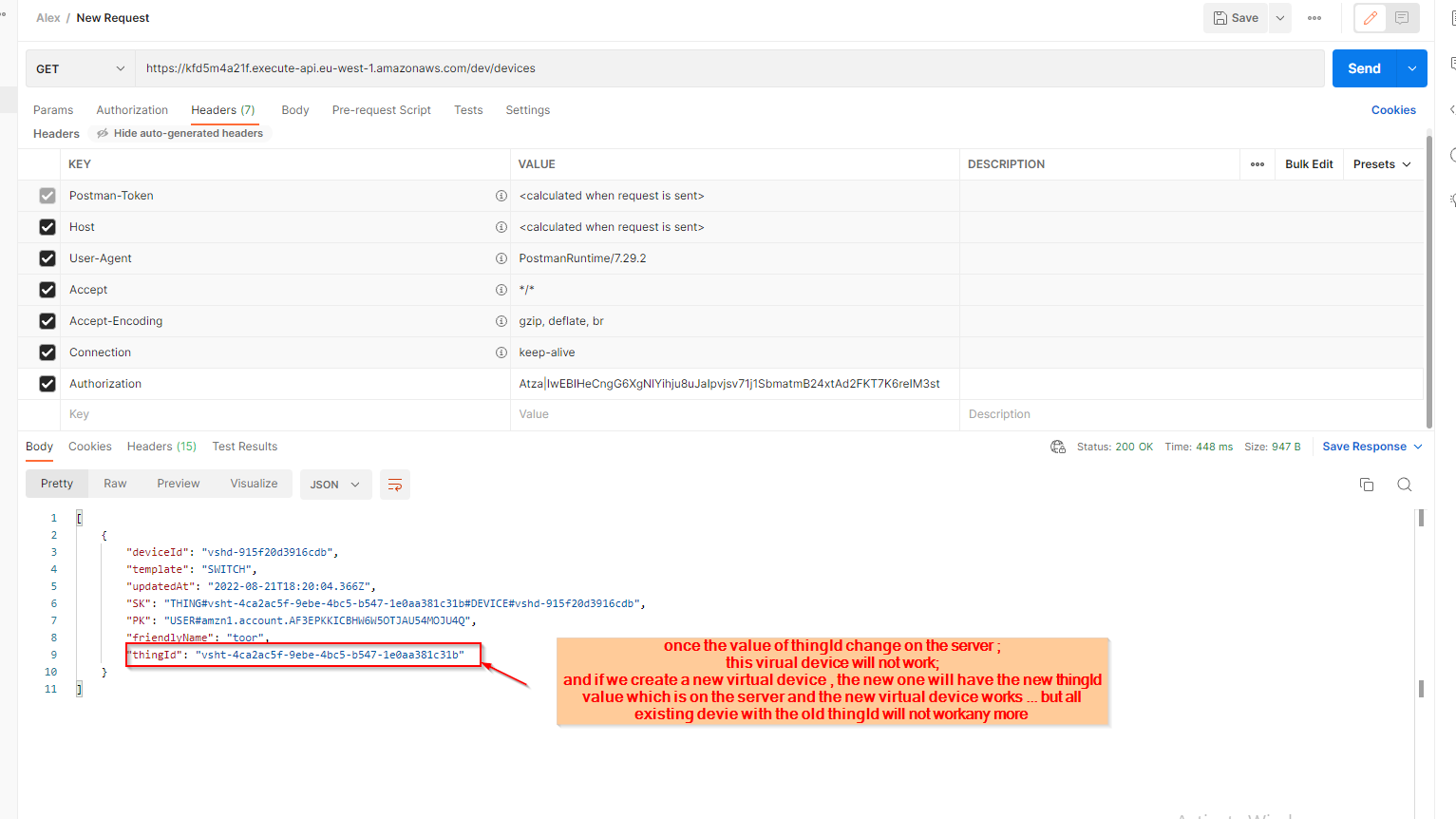The height and width of the screenshot is (819, 1456).
Task: Open the GET method dropdown
Action: click(80, 67)
